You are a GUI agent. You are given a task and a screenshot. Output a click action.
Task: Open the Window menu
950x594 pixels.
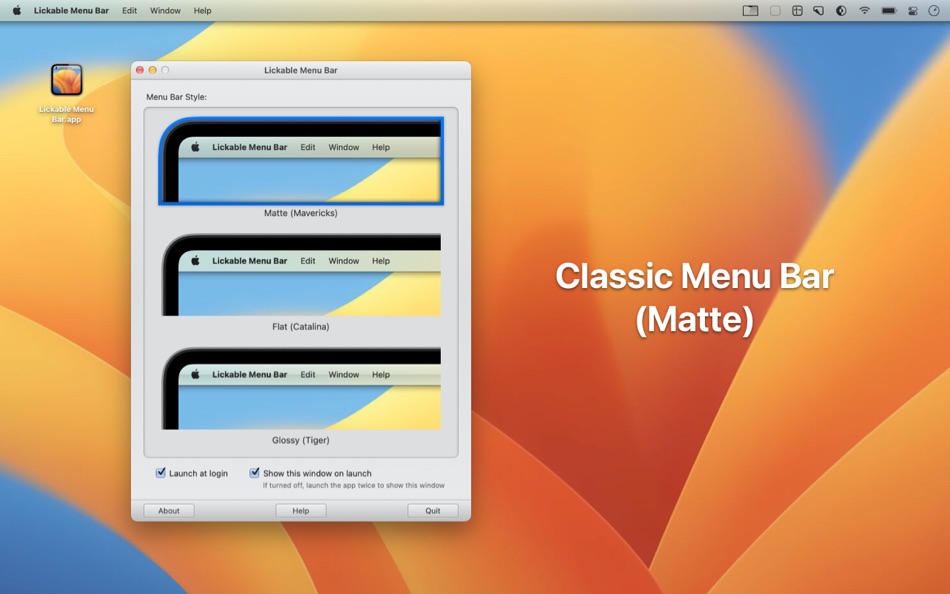(x=165, y=11)
